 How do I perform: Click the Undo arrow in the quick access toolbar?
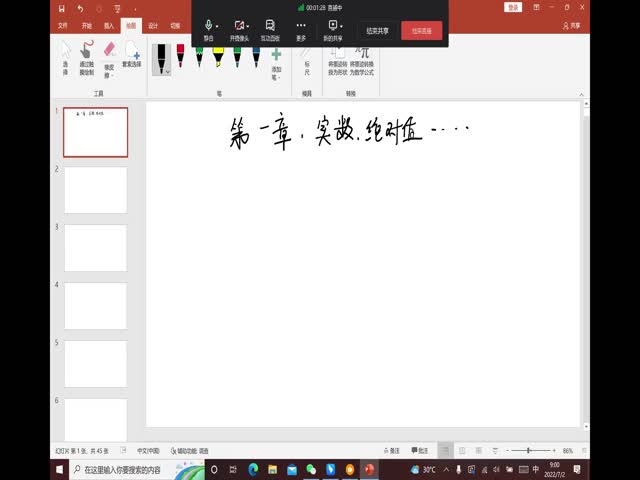[80, 9]
